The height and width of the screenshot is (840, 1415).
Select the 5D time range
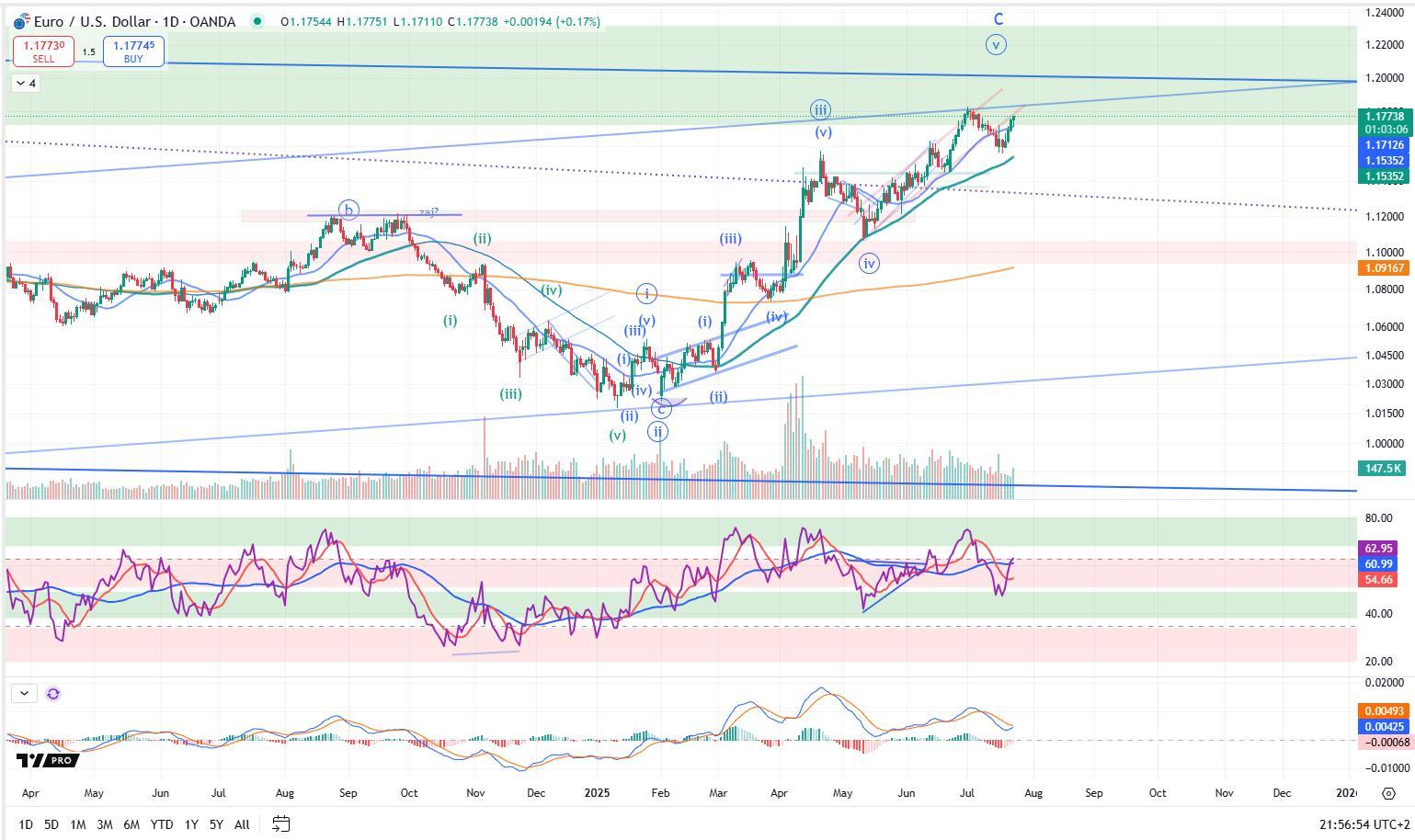pos(51,824)
